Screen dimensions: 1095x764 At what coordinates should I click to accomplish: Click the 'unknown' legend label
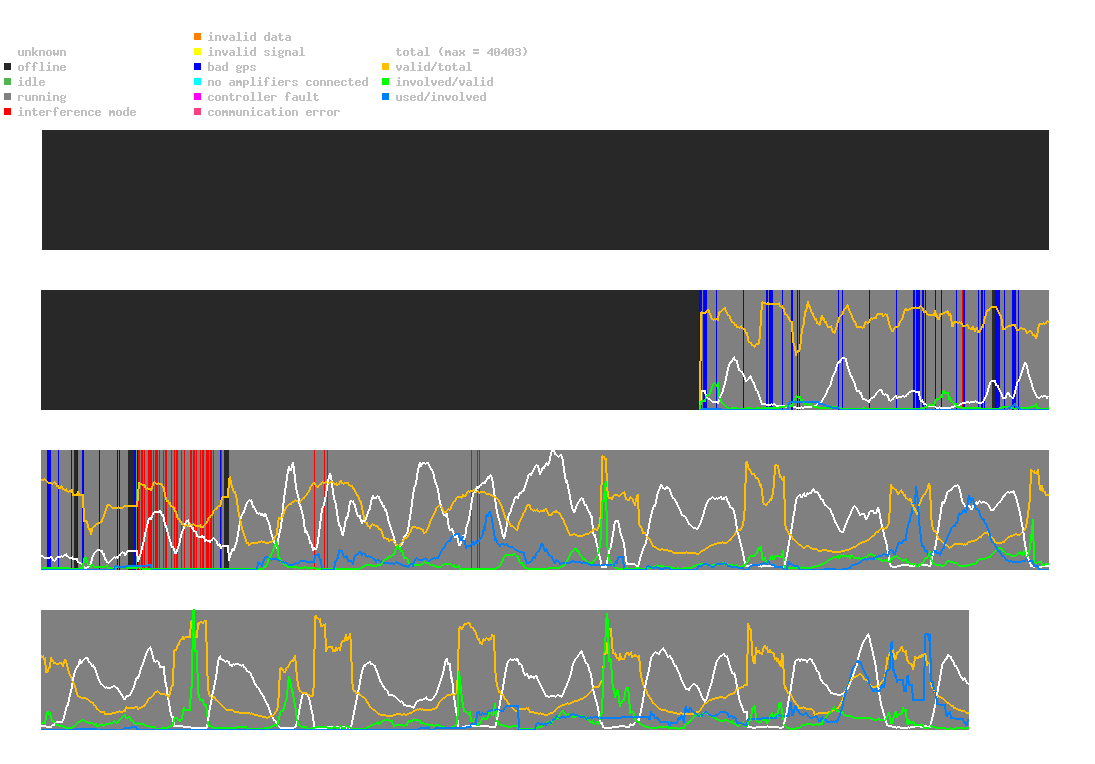point(42,52)
